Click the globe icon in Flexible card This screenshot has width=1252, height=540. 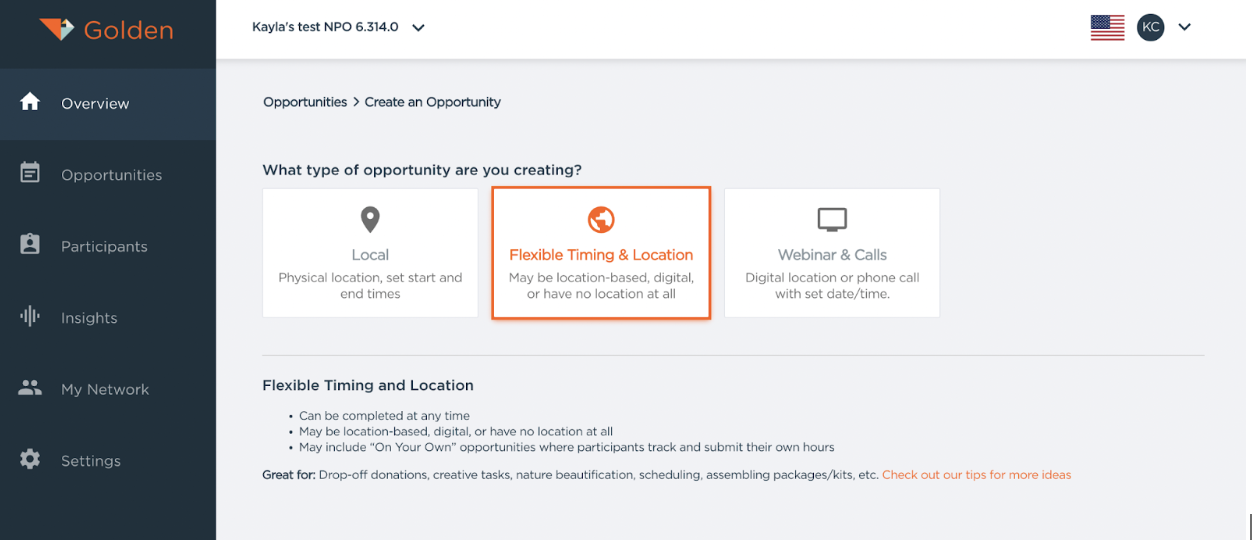(601, 220)
